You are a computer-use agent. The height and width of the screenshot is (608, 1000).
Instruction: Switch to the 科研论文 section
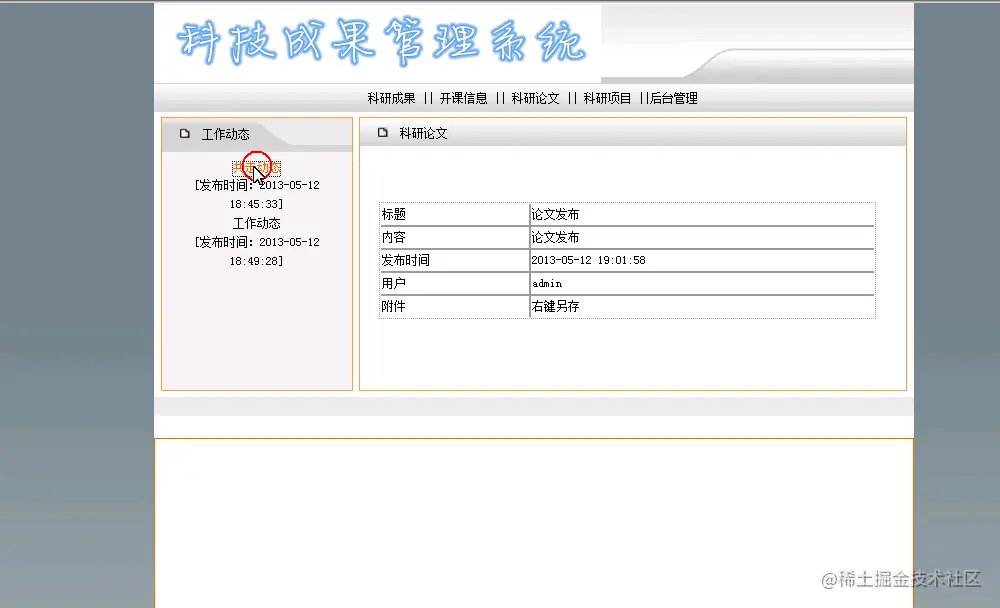pos(536,97)
